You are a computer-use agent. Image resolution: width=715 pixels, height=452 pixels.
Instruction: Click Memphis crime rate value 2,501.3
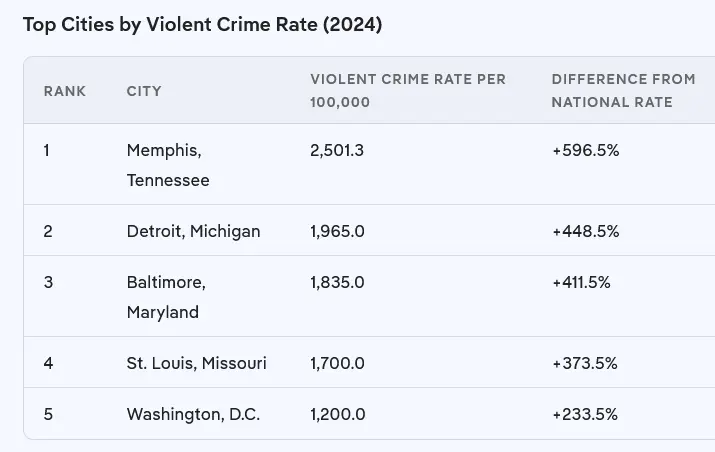click(x=338, y=150)
